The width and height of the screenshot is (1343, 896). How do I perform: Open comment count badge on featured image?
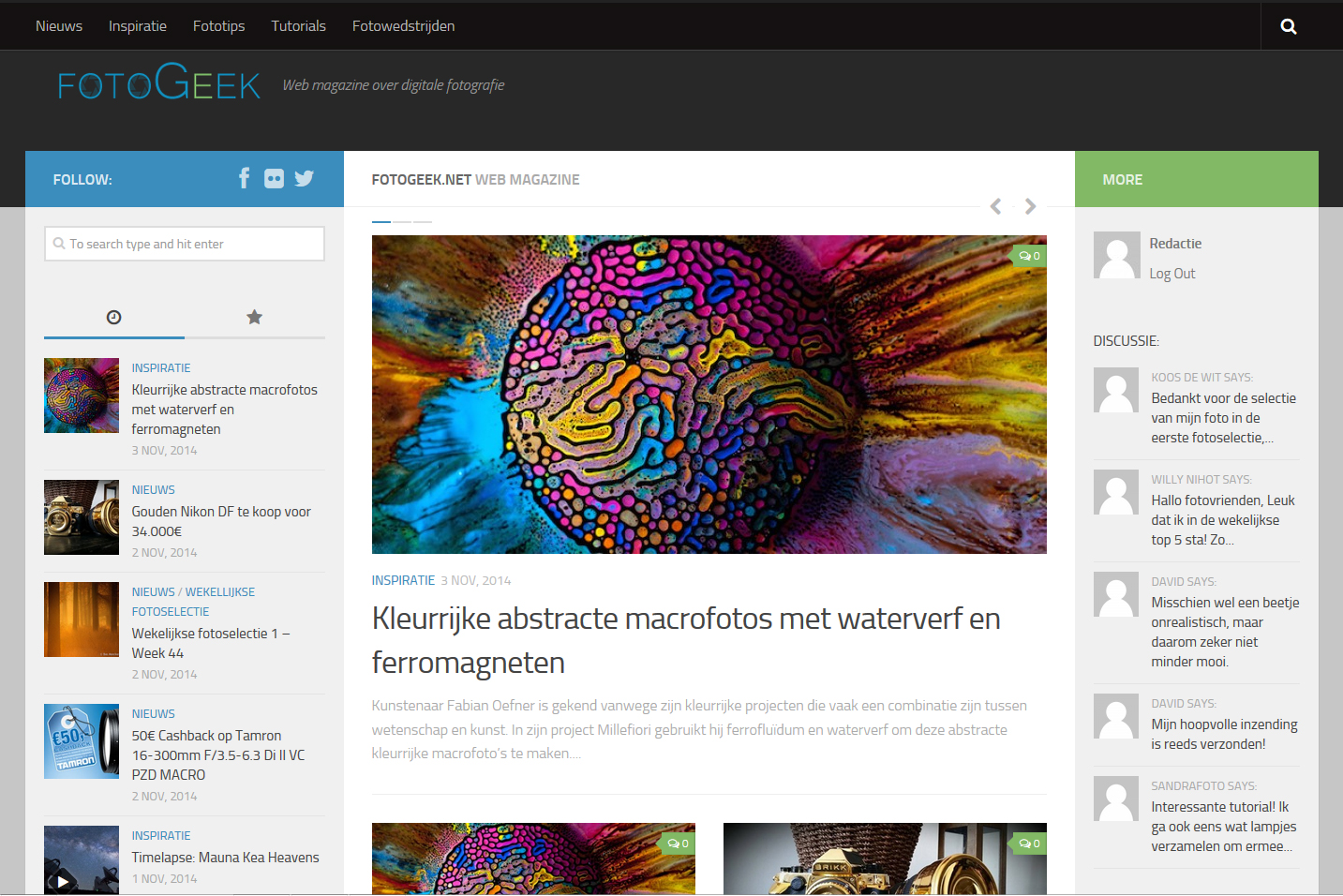[x=1029, y=256]
